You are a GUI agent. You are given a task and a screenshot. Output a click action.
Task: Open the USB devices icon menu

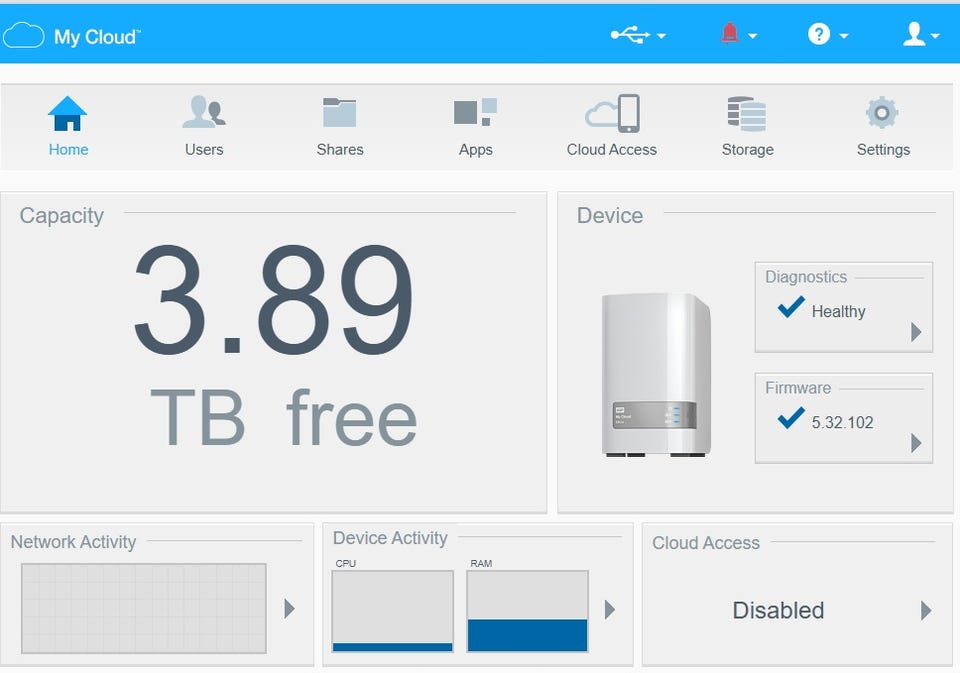pos(630,35)
